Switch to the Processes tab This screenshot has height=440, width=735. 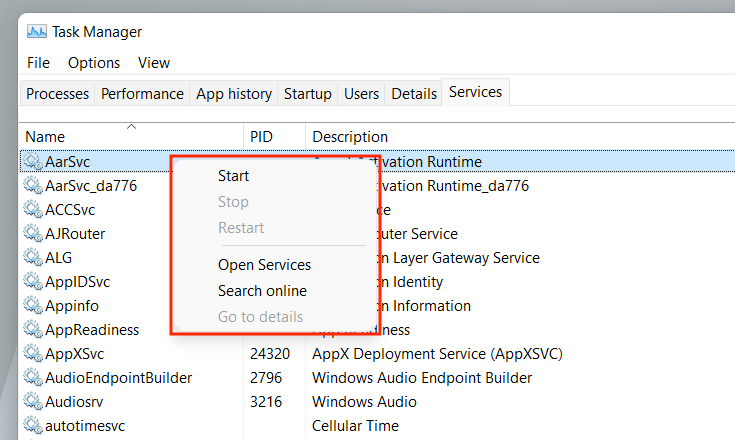(57, 94)
